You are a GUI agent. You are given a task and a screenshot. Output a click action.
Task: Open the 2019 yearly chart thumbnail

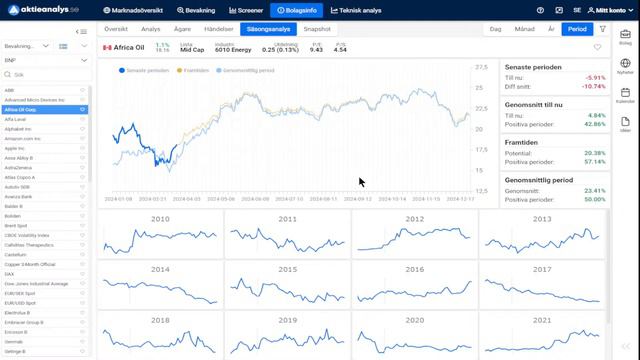pos(287,336)
